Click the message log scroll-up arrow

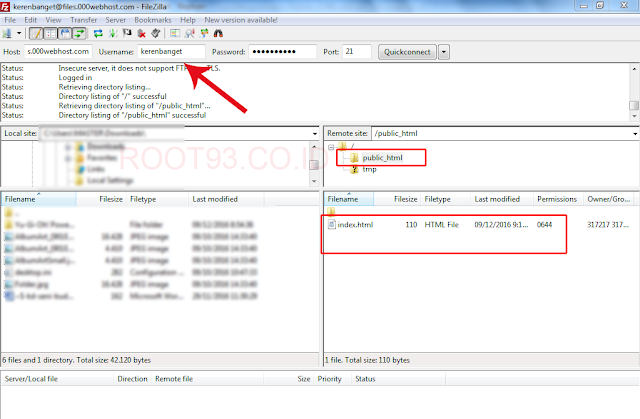[634, 69]
